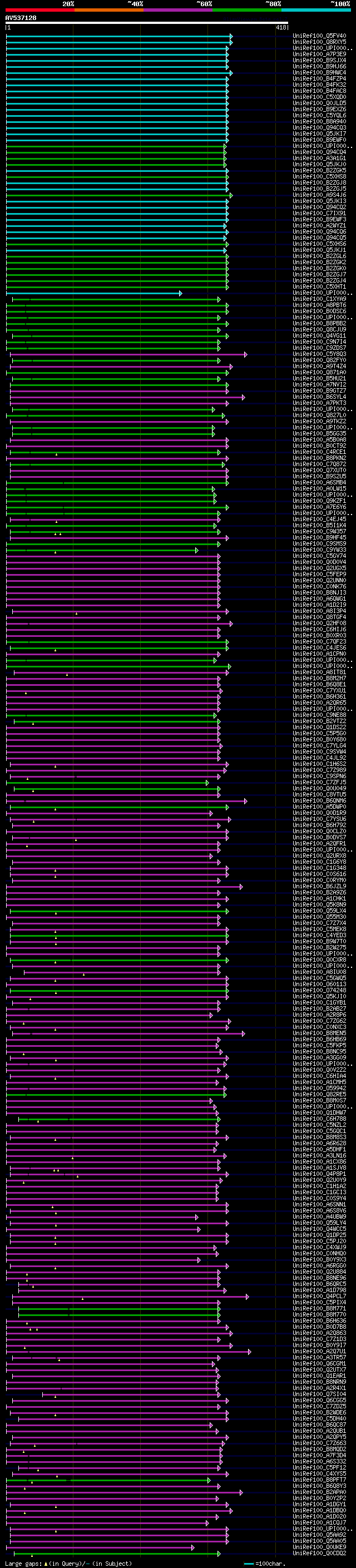The image size is (356, 1568).
Task: Select label UniRef100_A3GG09
Action: [x=319, y=1057]
